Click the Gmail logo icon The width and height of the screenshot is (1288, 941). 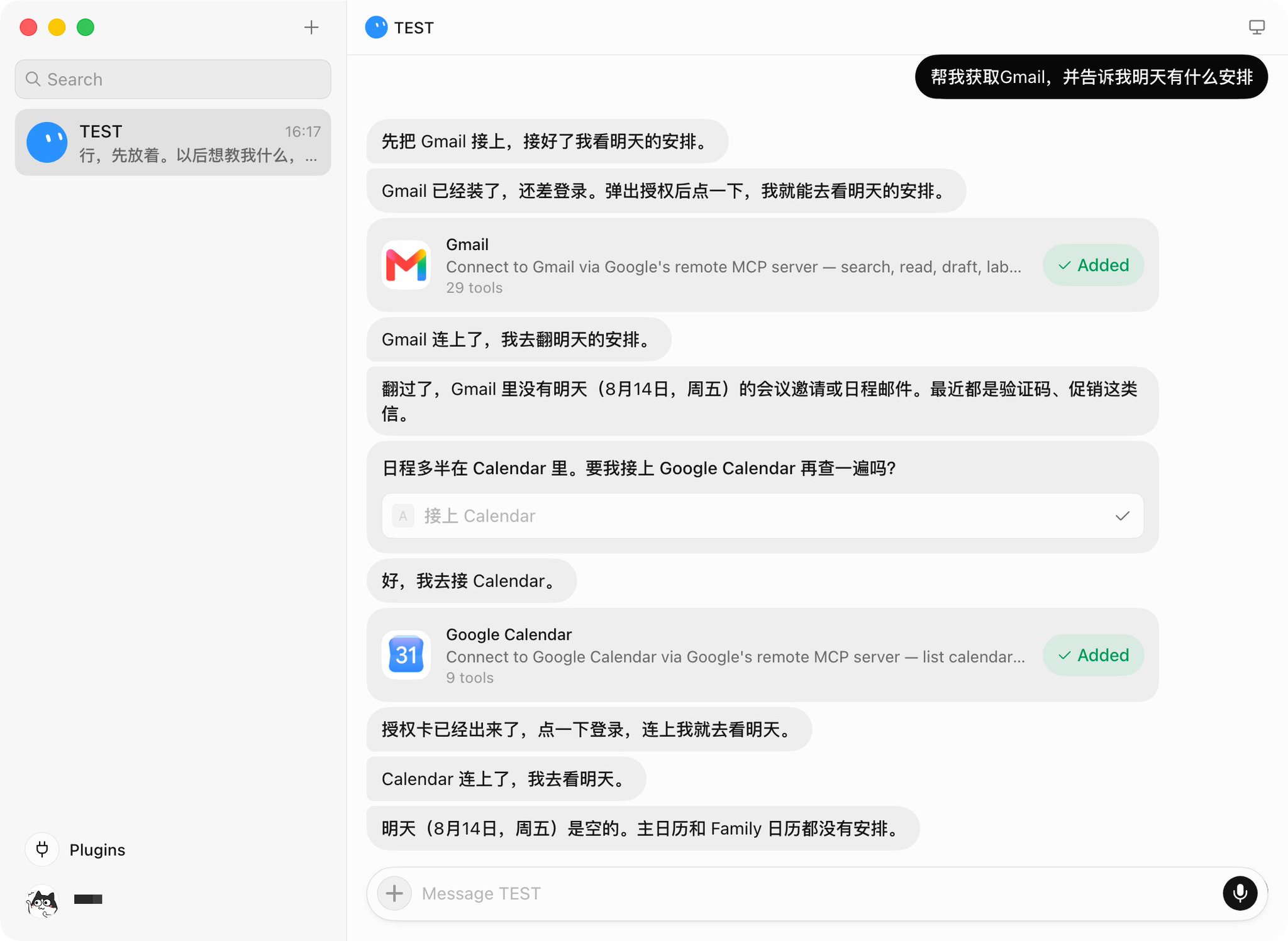(406, 265)
